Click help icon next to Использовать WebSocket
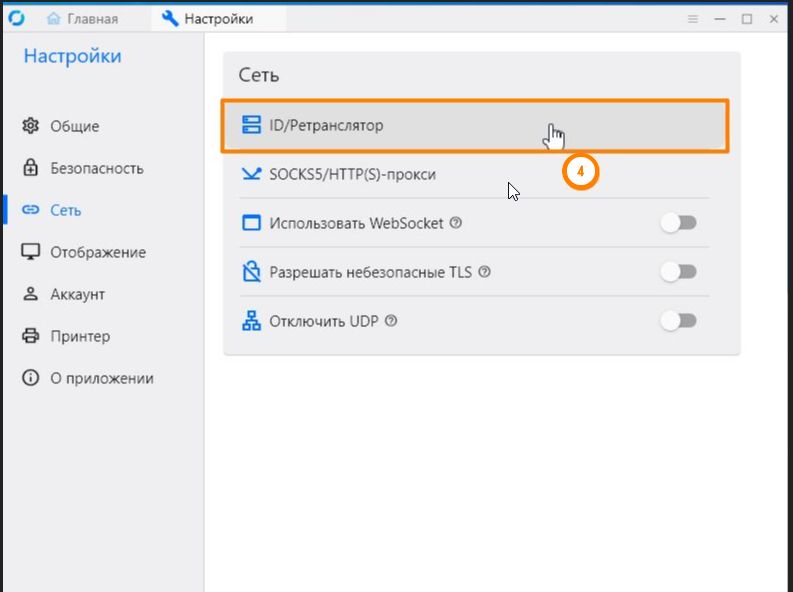 [456, 222]
